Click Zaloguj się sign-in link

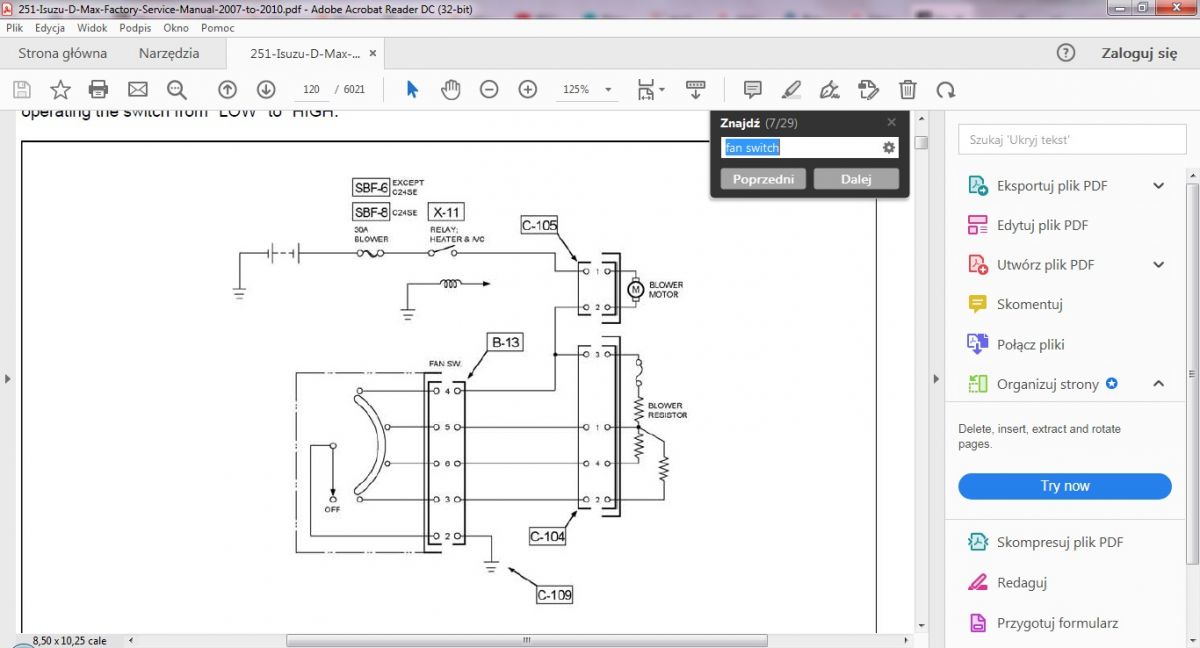(x=1139, y=53)
